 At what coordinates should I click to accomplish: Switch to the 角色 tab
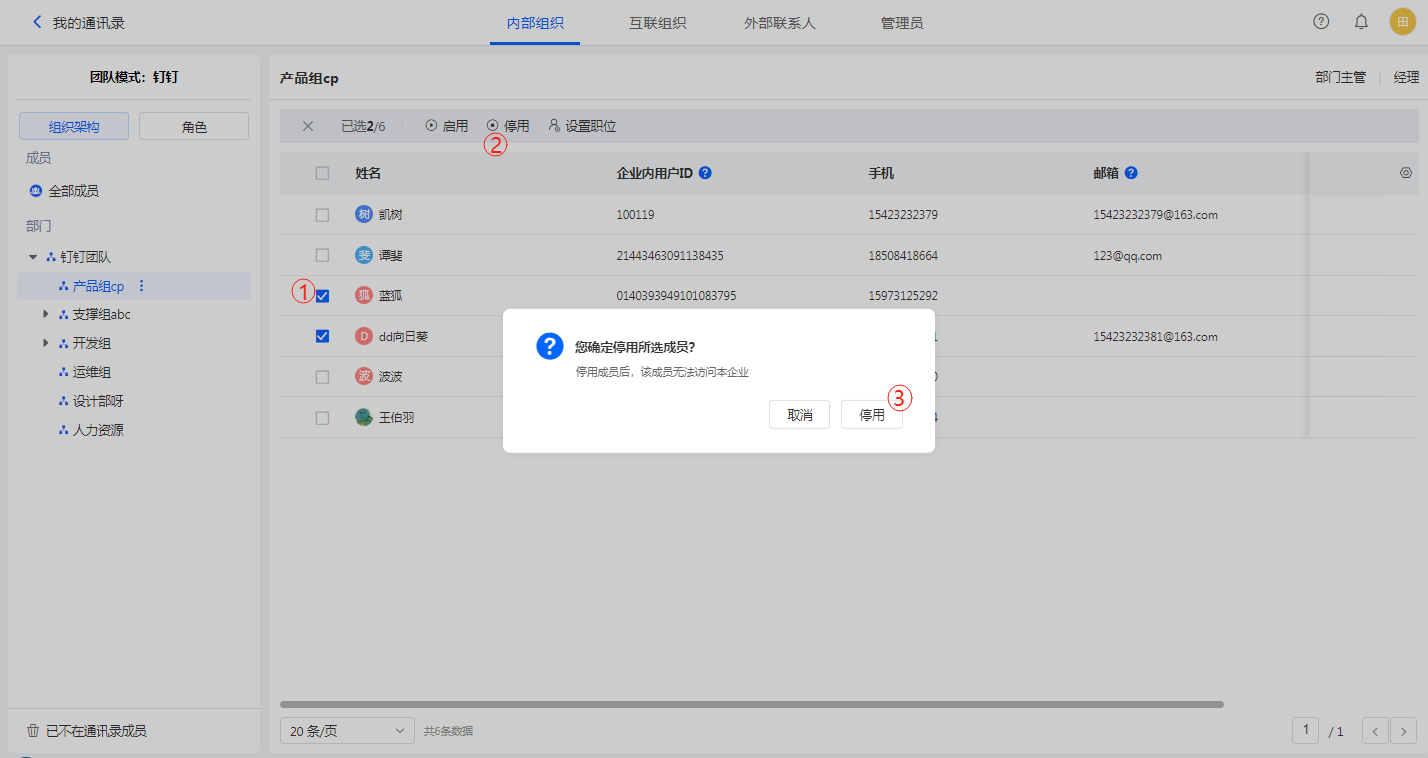coord(194,127)
